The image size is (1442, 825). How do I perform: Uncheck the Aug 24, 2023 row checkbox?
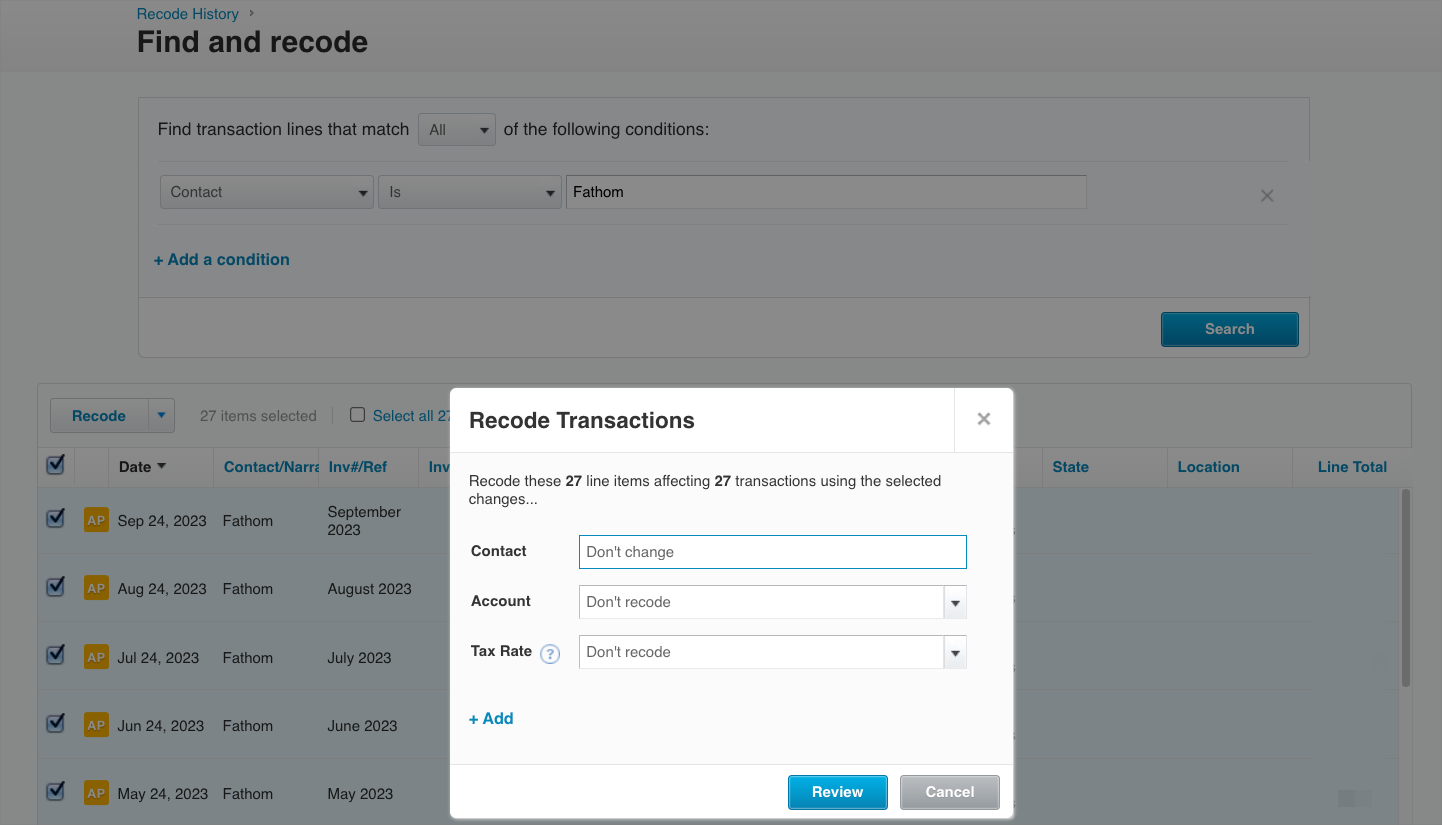point(55,587)
